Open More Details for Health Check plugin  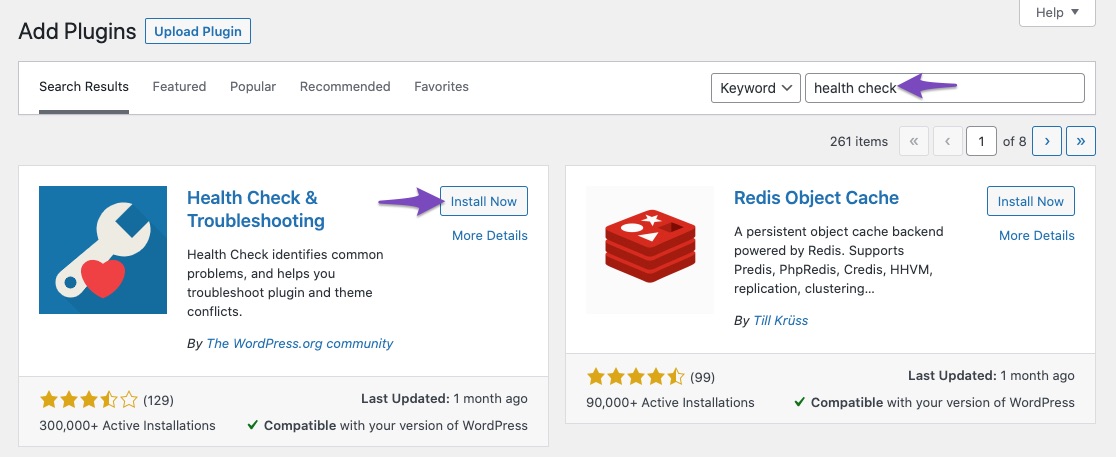[x=490, y=236]
